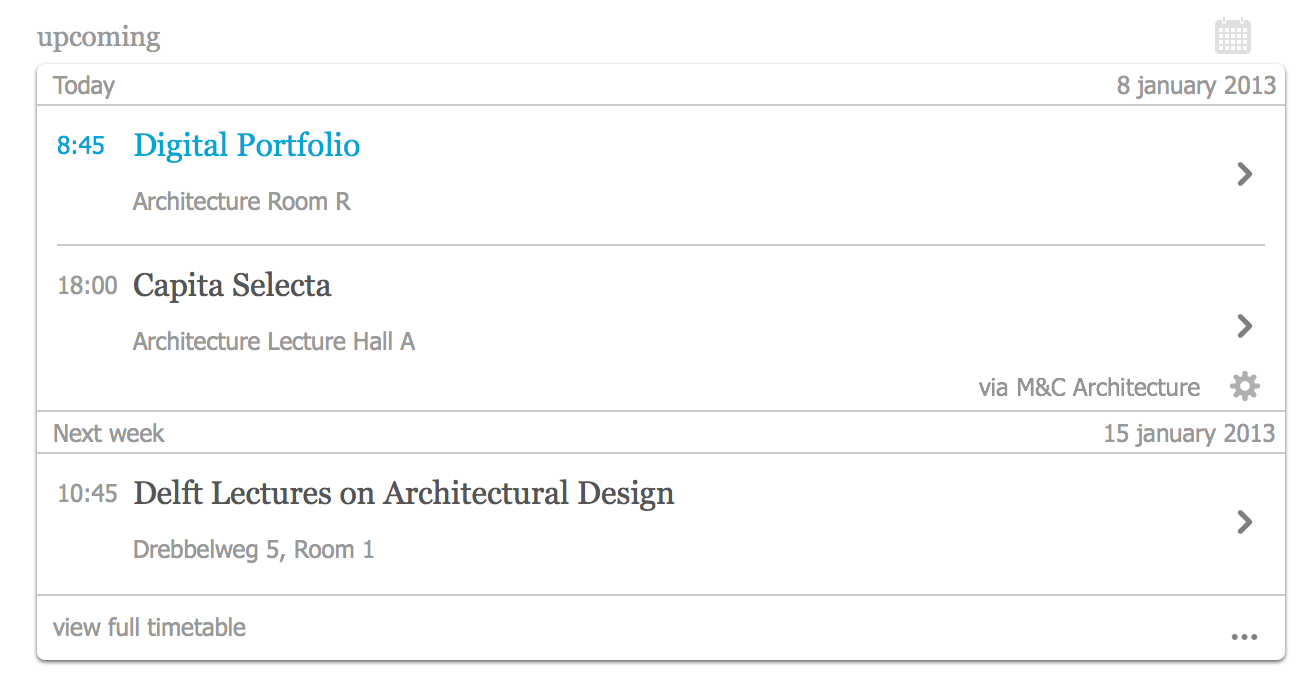
Task: Expand the Capita Selecta entry chevron
Action: tap(1244, 326)
